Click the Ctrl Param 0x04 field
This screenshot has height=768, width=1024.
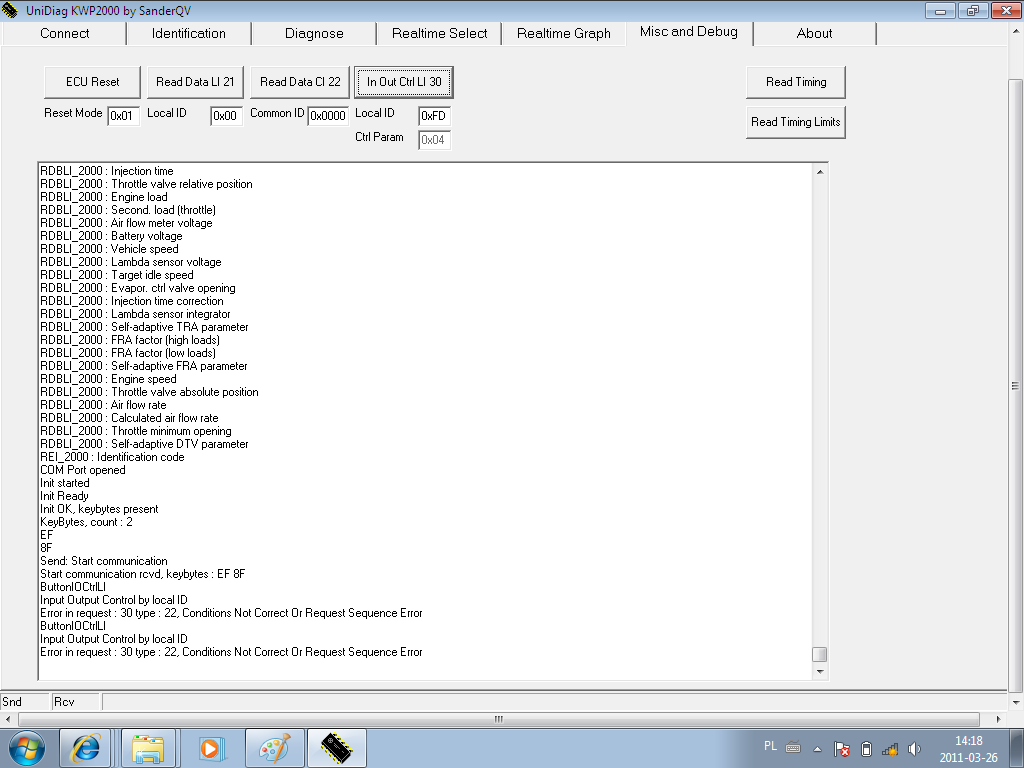coord(434,140)
